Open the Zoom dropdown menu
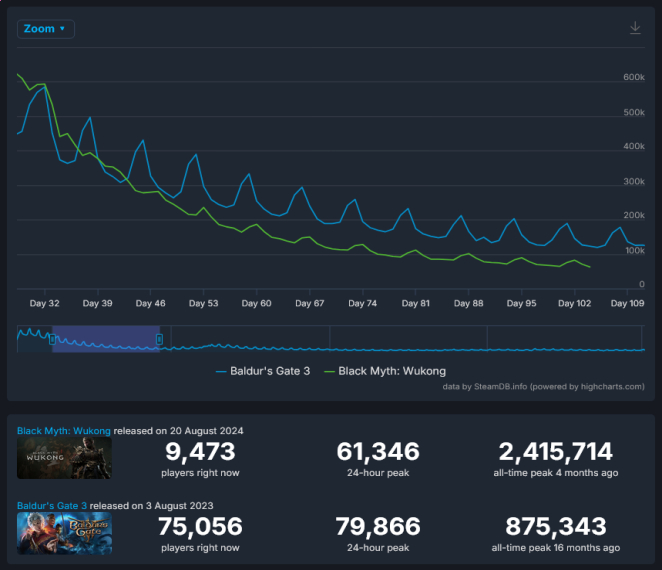 click(x=46, y=29)
